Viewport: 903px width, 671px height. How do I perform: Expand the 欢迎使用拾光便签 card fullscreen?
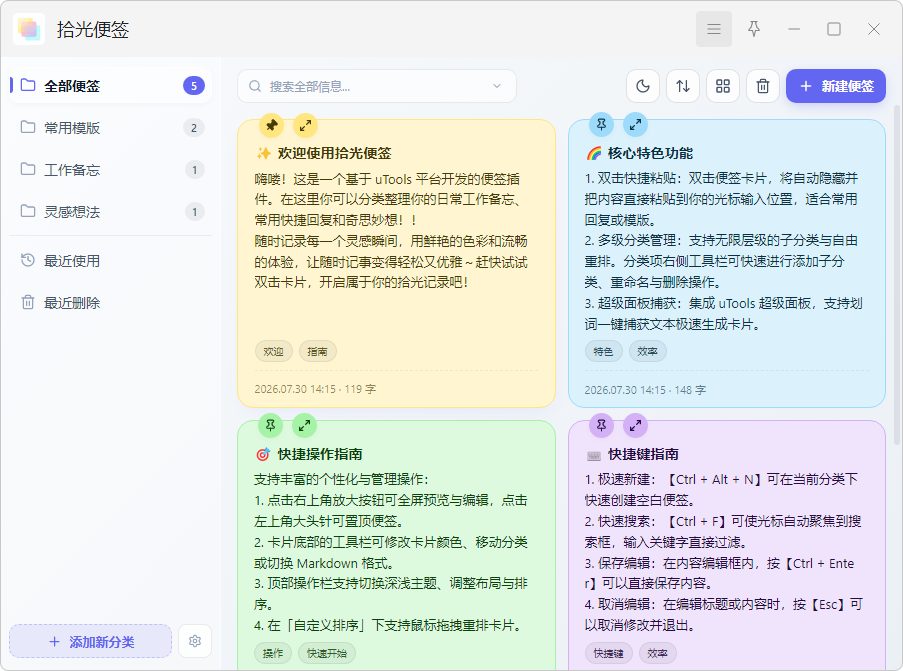pos(305,125)
